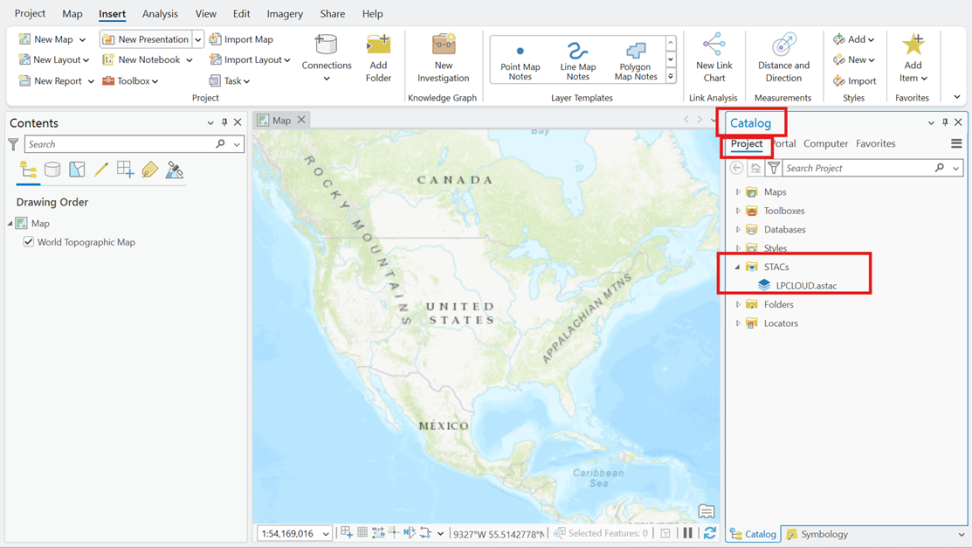Click the Catalog home icon
This screenshot has height=548, width=972.
[755, 168]
